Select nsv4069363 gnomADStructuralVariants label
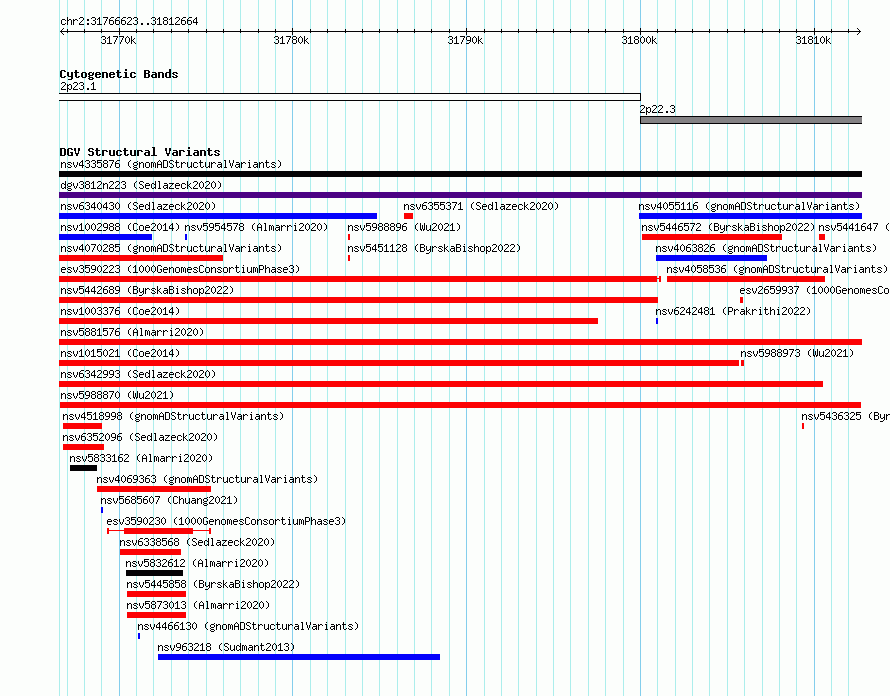The height and width of the screenshot is (696, 890). click(207, 479)
